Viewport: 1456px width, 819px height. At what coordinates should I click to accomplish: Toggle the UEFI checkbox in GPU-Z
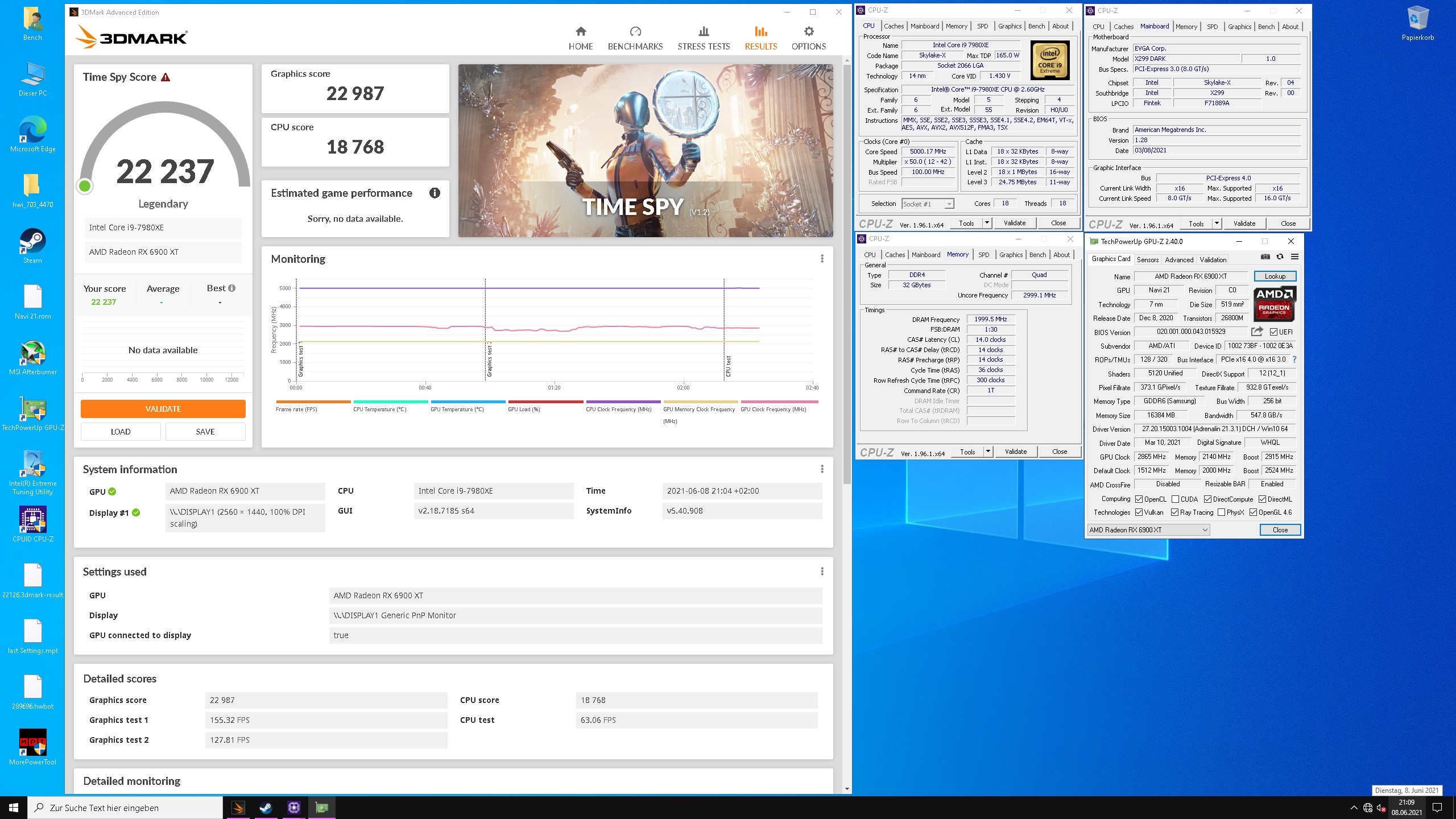pyautogui.click(x=1274, y=332)
